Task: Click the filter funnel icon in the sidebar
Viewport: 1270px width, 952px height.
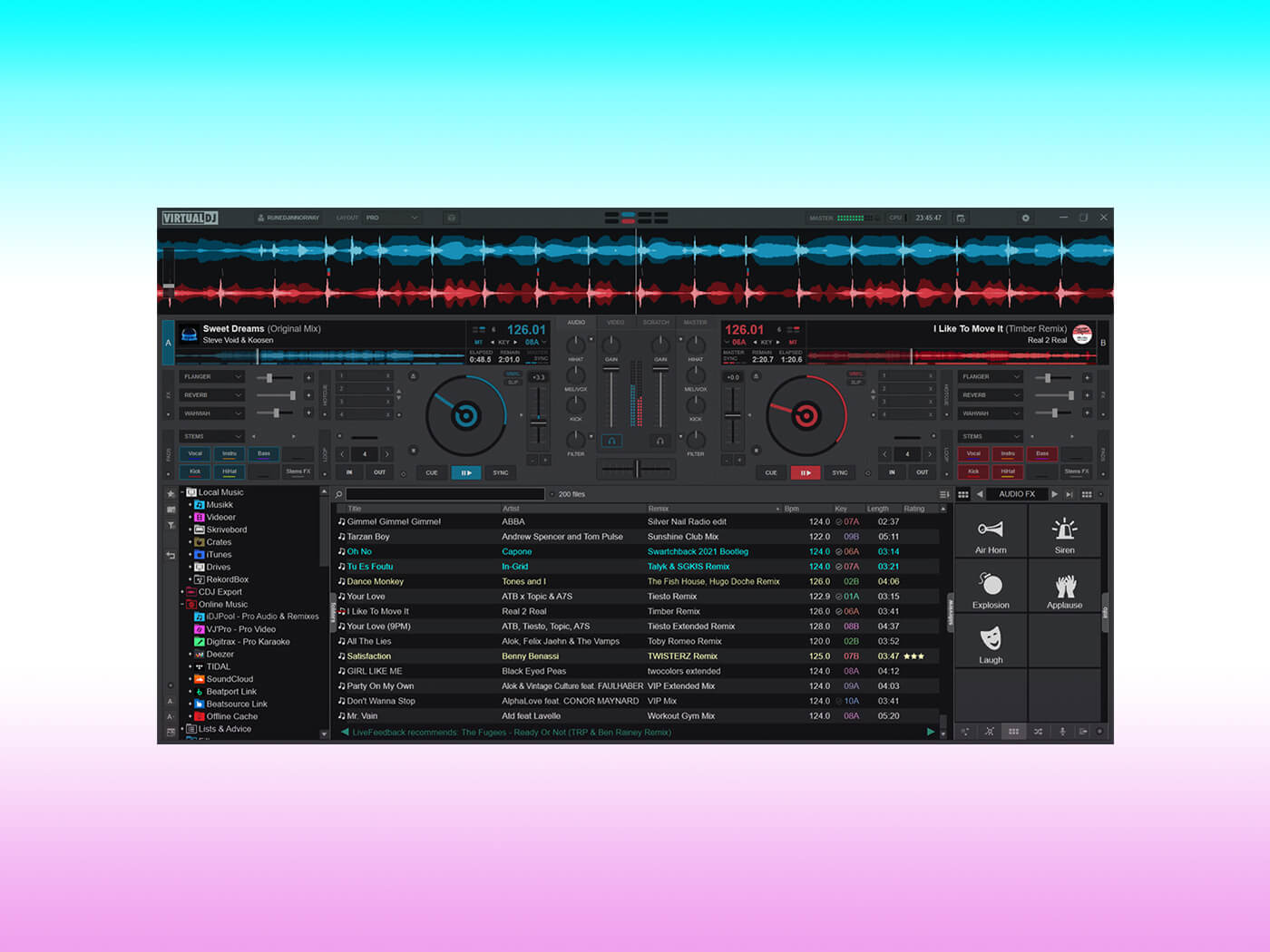Action: point(171,525)
